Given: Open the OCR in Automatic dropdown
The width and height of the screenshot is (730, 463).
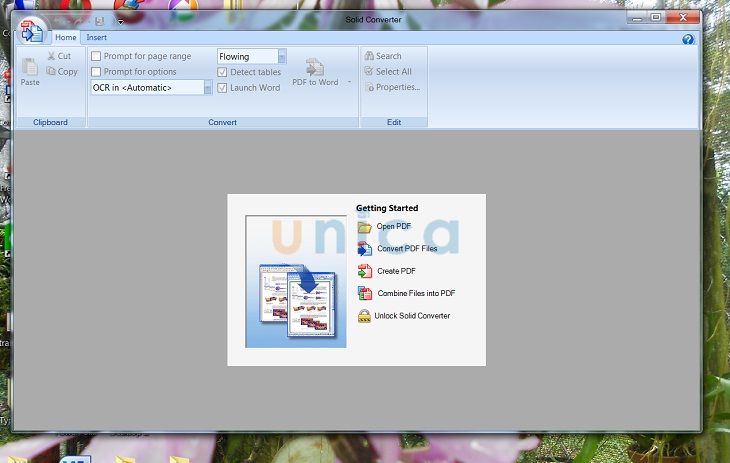Looking at the screenshot, I should coord(208,88).
